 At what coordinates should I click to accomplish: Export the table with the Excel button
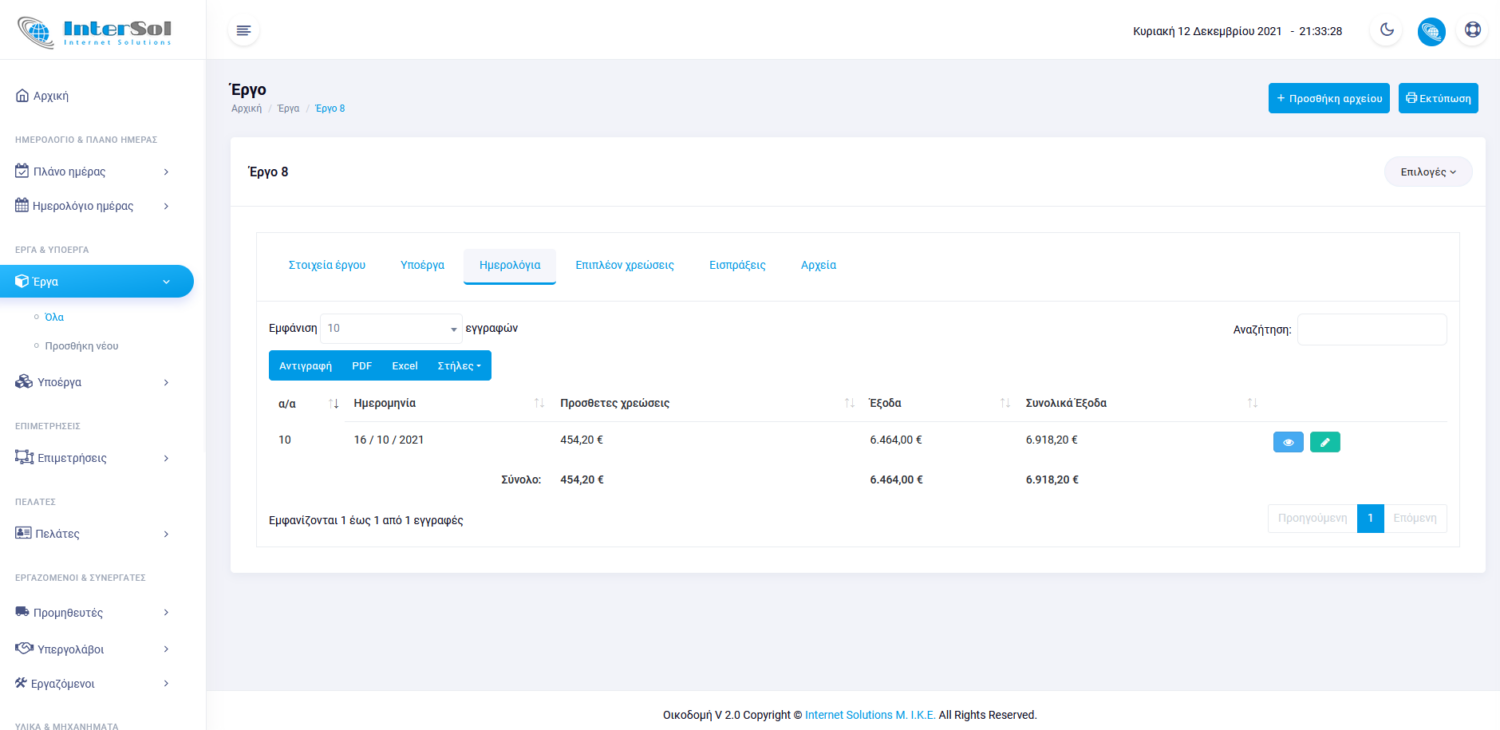point(405,366)
